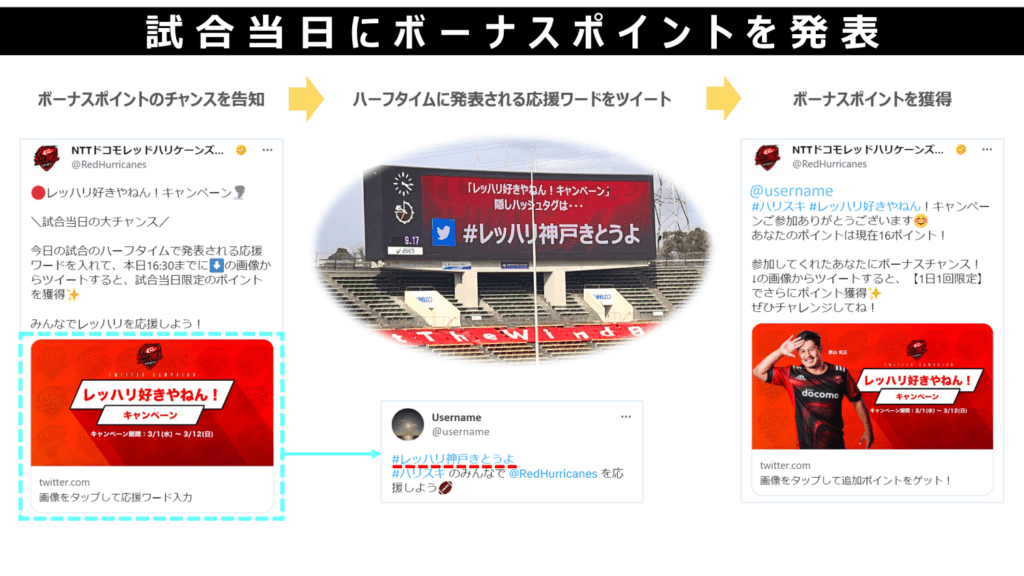
Task: Click the RedHurricanes avatar in the right tweet
Action: (767, 157)
